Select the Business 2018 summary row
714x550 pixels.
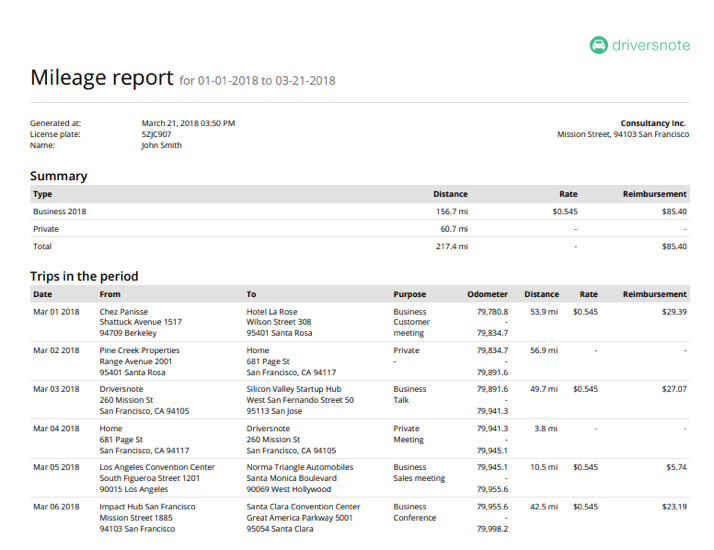click(60, 212)
